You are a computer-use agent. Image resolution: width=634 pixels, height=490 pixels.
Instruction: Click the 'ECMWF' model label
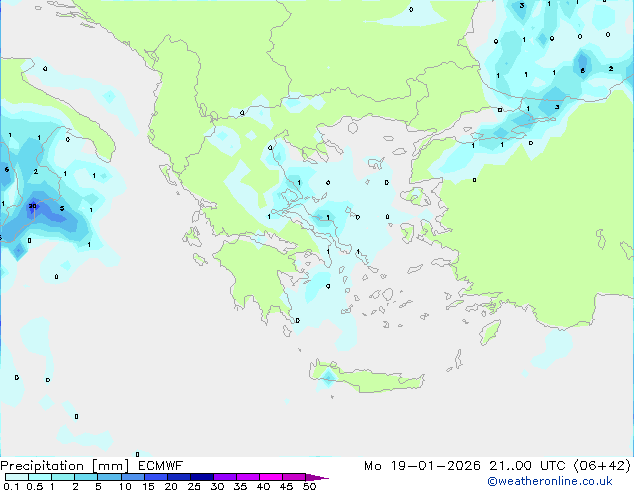coord(161,466)
